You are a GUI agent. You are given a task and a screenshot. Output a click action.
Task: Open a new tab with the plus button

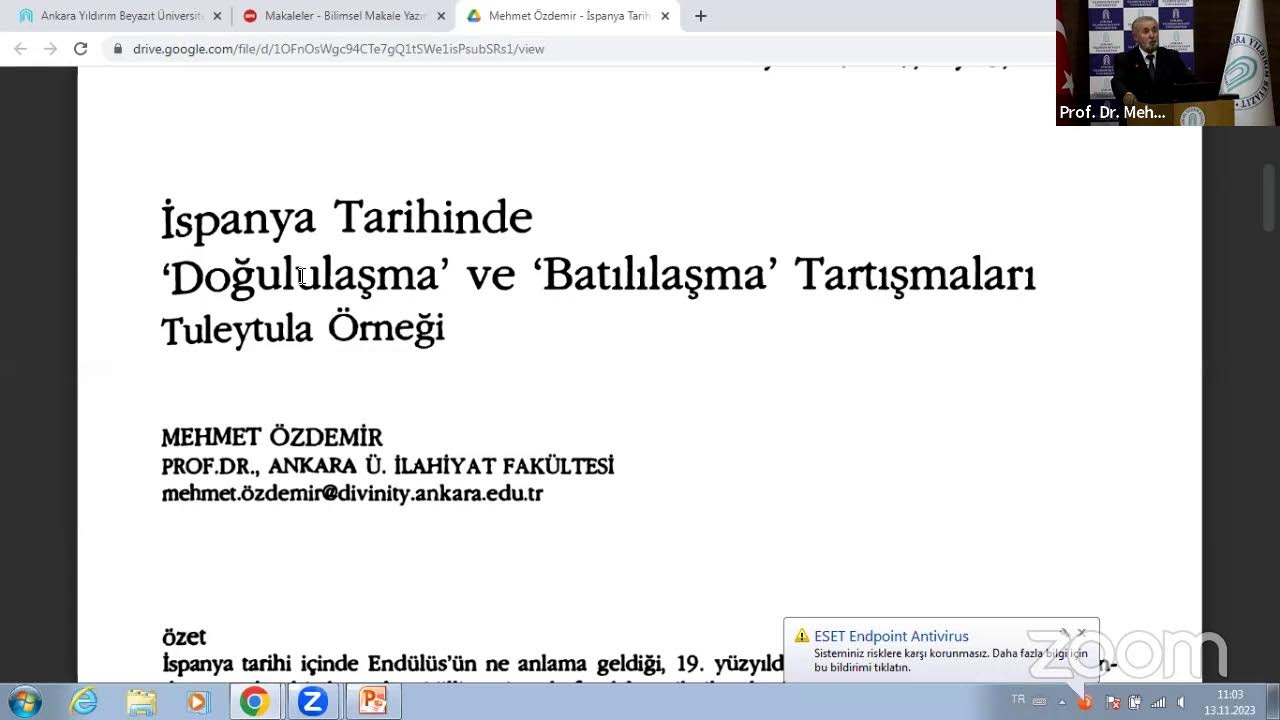tap(701, 16)
